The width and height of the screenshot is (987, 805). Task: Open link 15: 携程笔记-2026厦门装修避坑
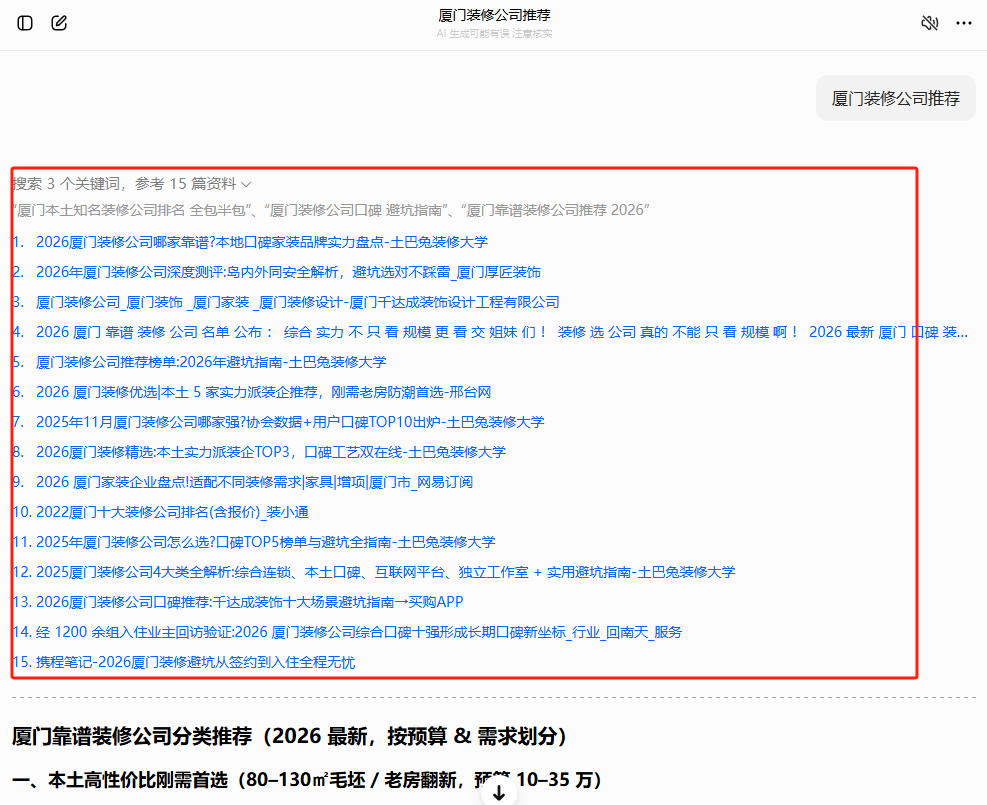coord(195,662)
